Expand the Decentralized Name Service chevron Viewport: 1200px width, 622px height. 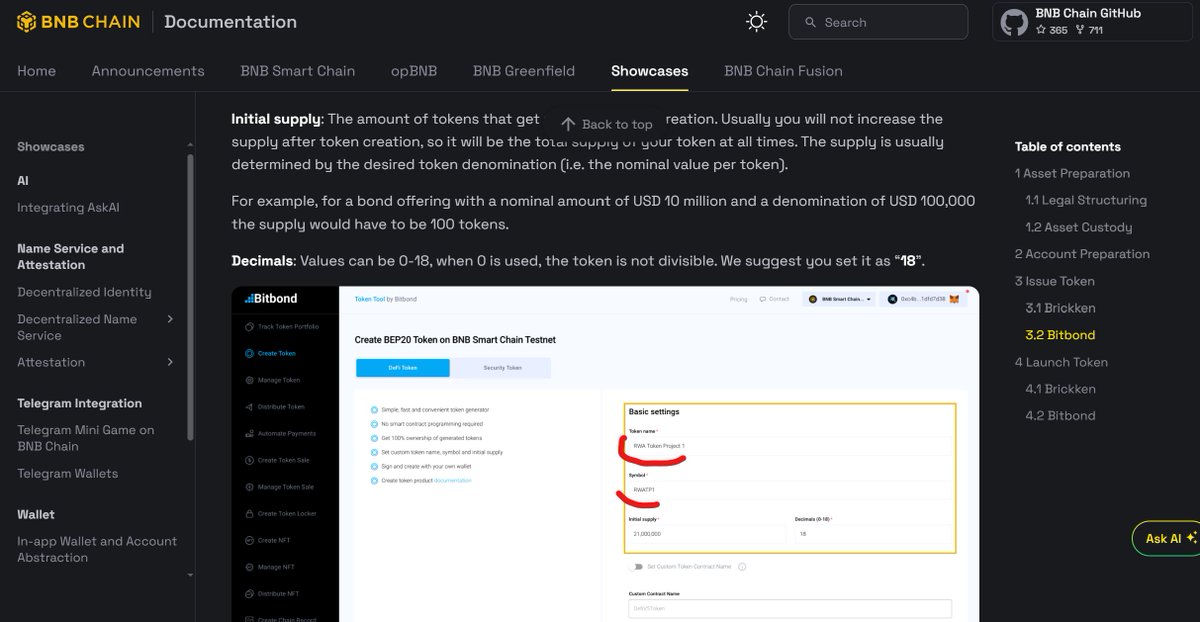point(170,319)
